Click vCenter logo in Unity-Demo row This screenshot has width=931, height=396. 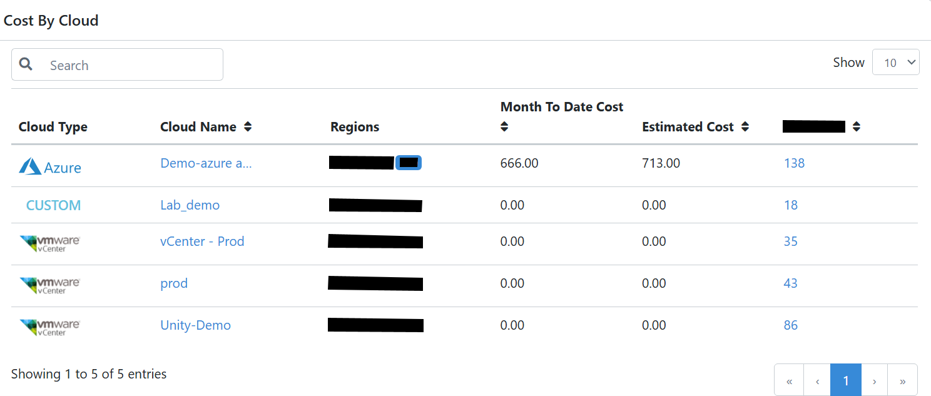50,327
